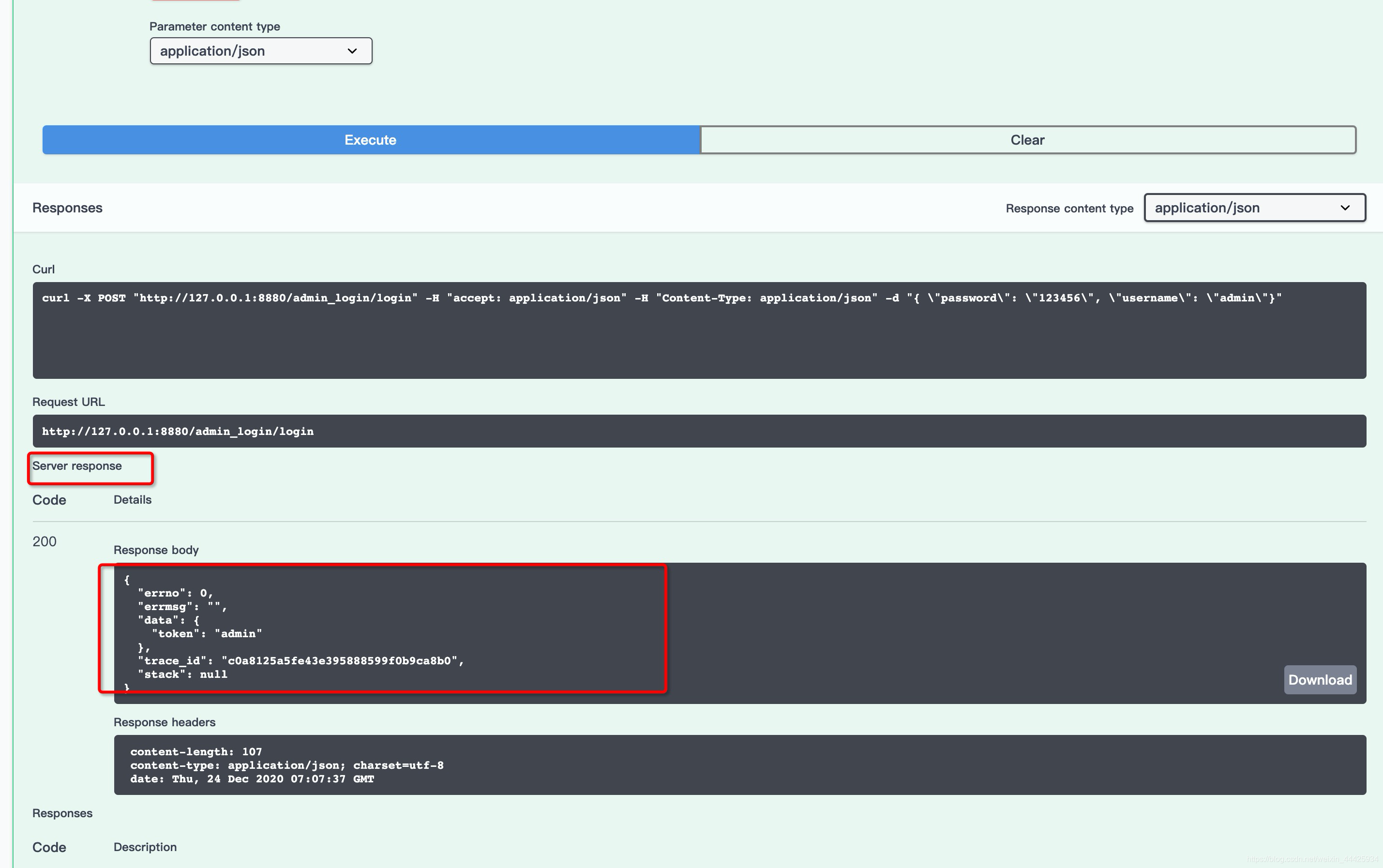Viewport: 1383px width, 868px height.
Task: Click the 200 status code
Action: (44, 541)
